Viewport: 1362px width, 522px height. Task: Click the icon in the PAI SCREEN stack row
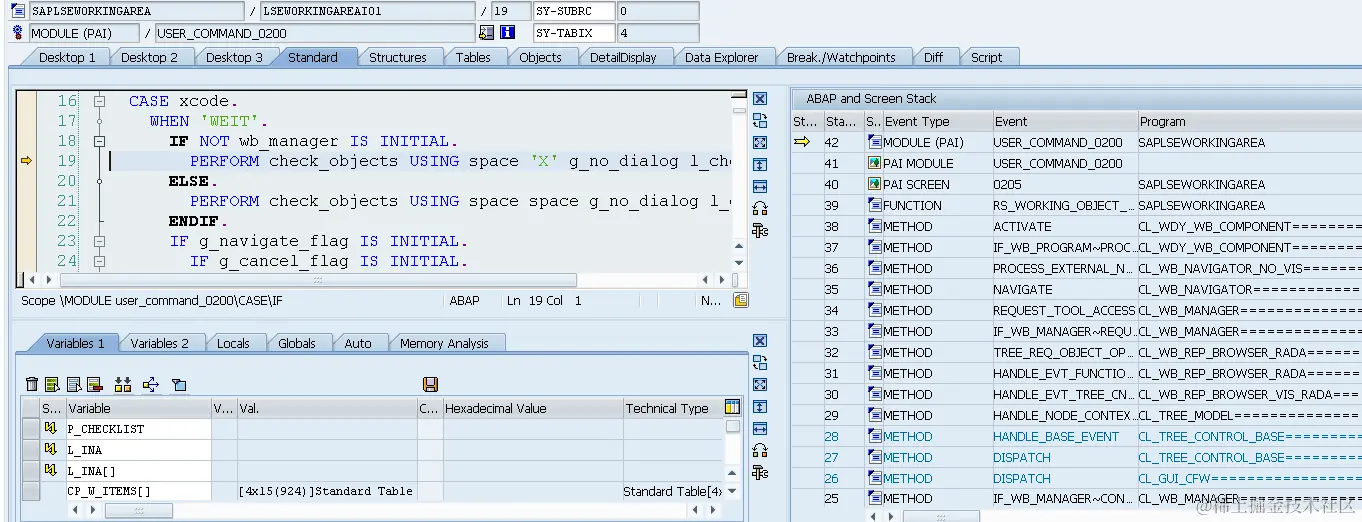coord(874,184)
